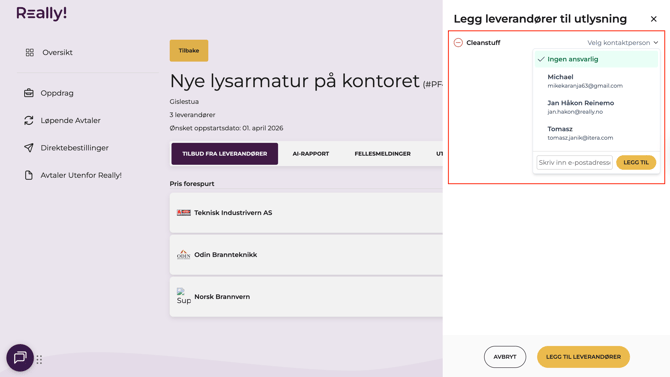Click the Norsk Brannvern logo placeholder
Screen dimensions: 670x377
(184, 296)
